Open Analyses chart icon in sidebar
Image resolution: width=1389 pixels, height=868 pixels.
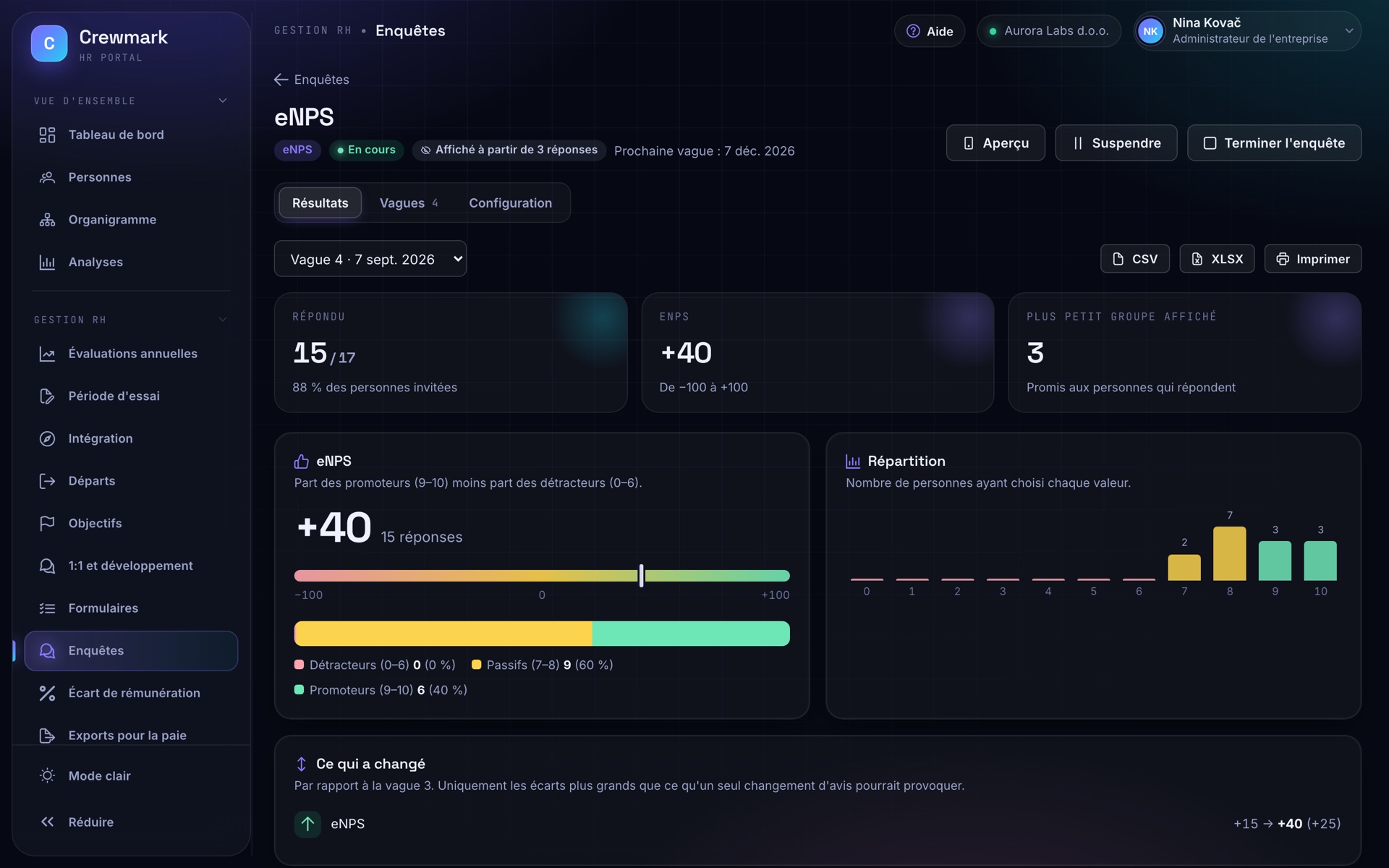(x=47, y=262)
